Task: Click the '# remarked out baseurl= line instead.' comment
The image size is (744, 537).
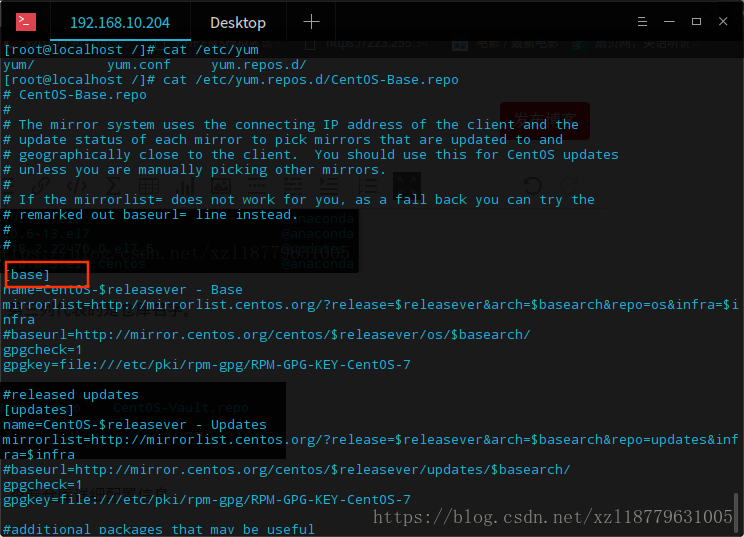Action: click(x=151, y=214)
